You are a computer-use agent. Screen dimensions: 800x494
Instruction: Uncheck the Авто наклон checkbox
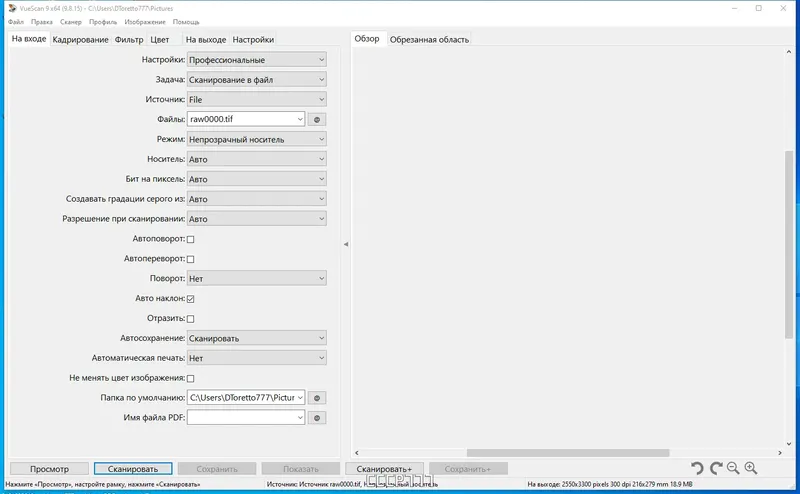tap(190, 299)
